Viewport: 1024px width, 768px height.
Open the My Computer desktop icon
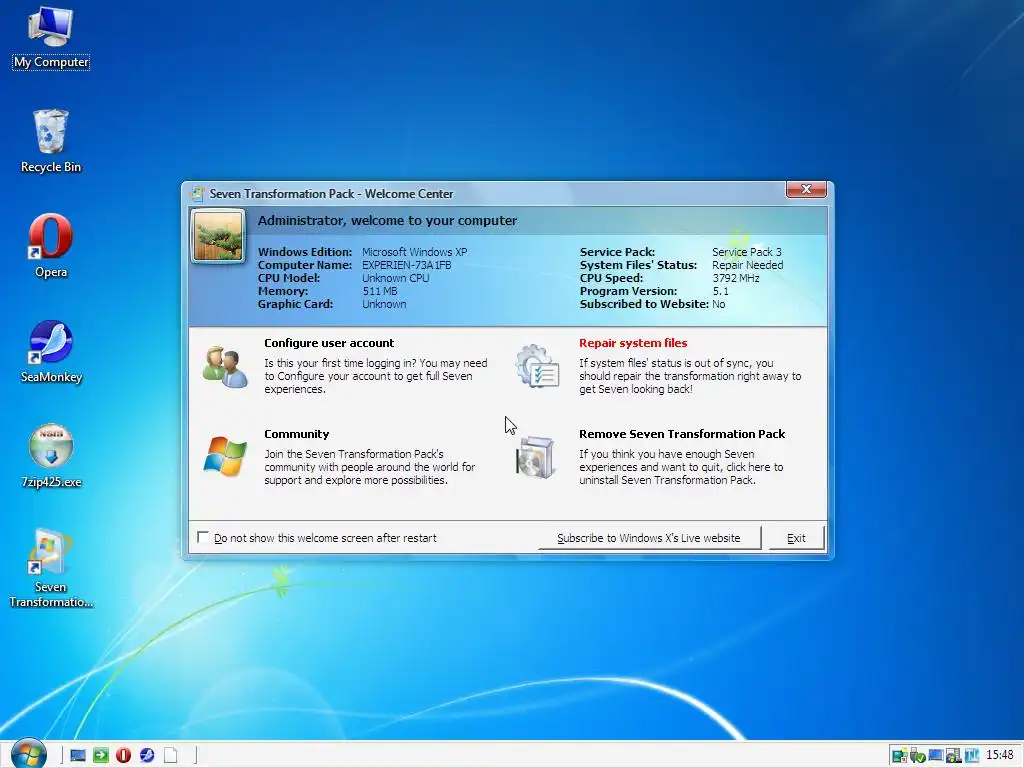click(x=50, y=37)
